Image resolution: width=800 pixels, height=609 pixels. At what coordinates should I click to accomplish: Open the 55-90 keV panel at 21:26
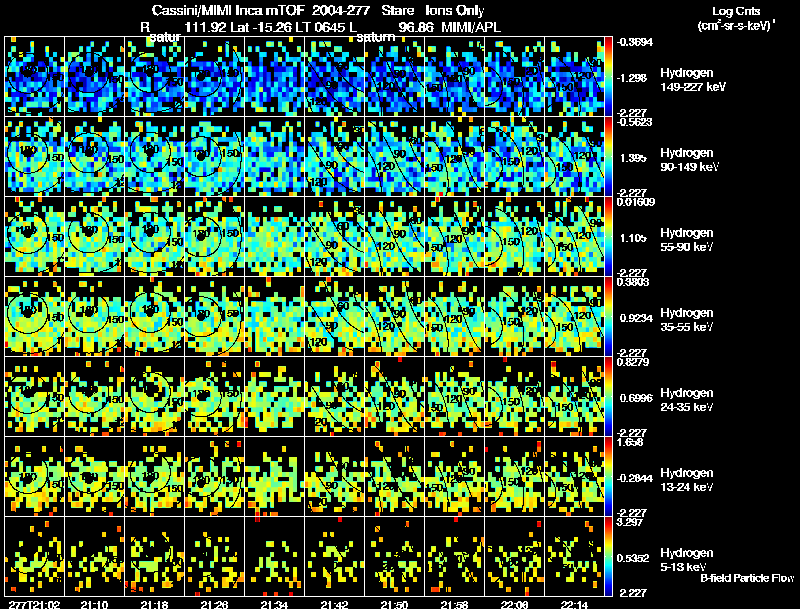tap(214, 237)
